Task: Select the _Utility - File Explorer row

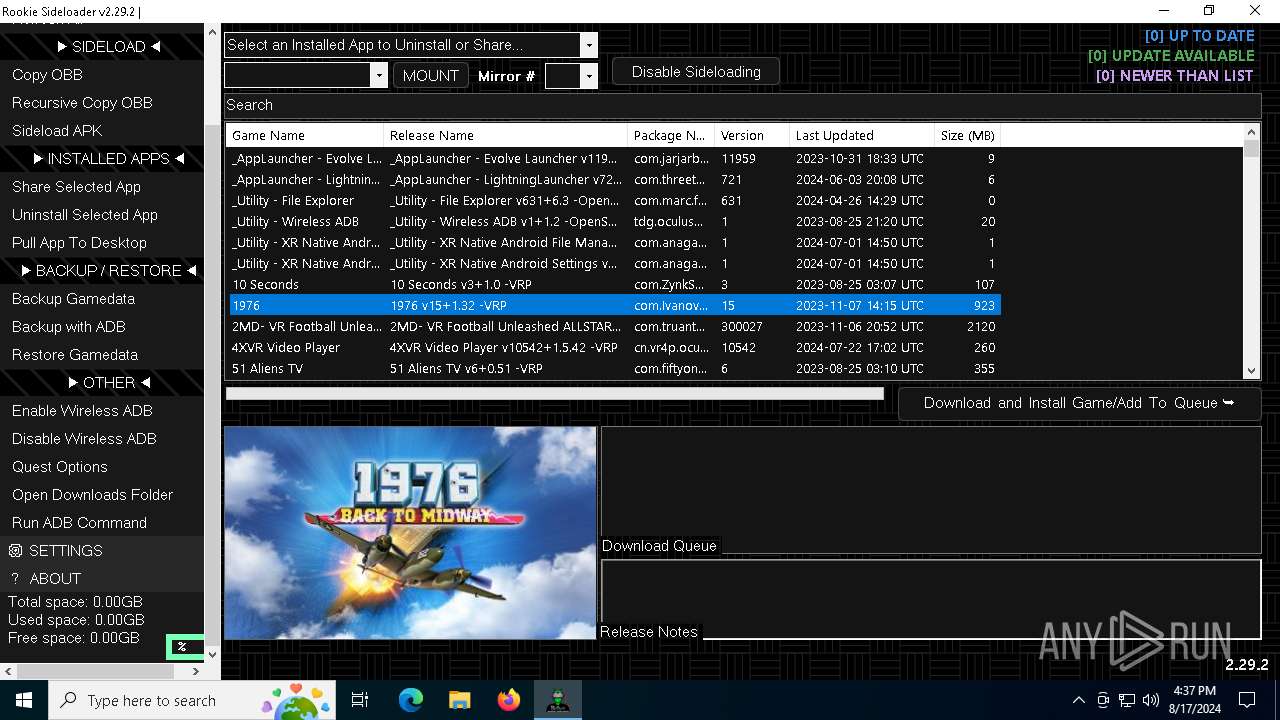Action: 614,201
